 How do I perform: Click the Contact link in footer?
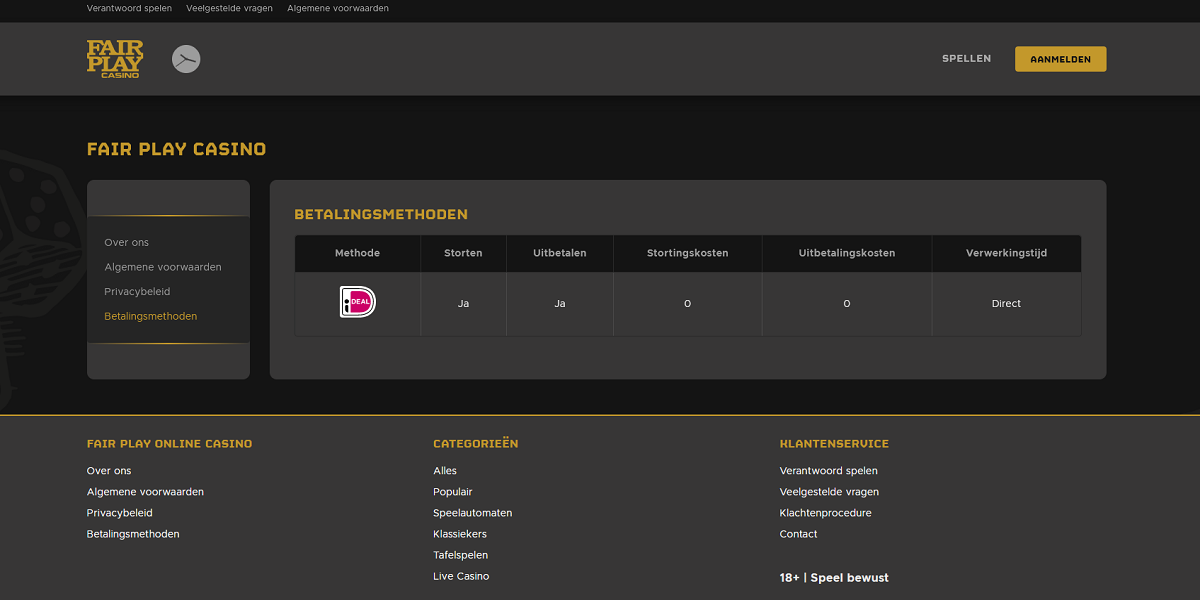click(798, 534)
